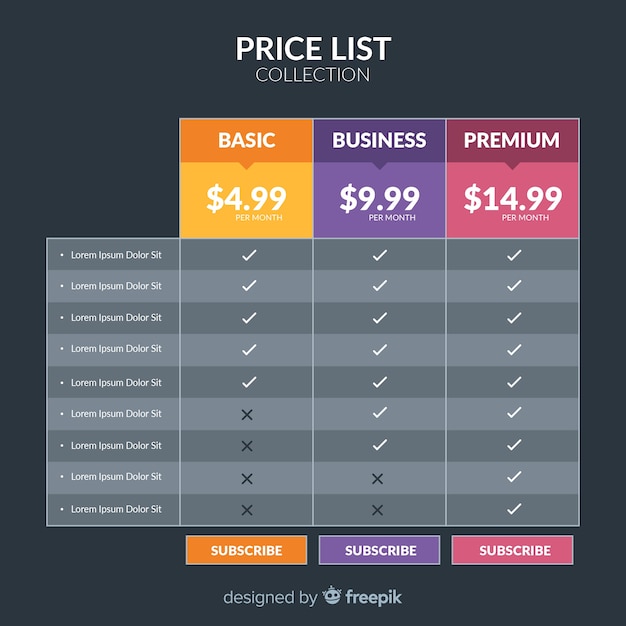Click the pink Premium plan Subscribe button

tap(512, 550)
